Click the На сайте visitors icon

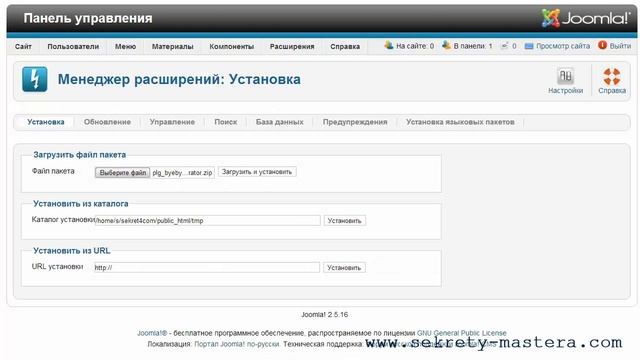tap(389, 46)
